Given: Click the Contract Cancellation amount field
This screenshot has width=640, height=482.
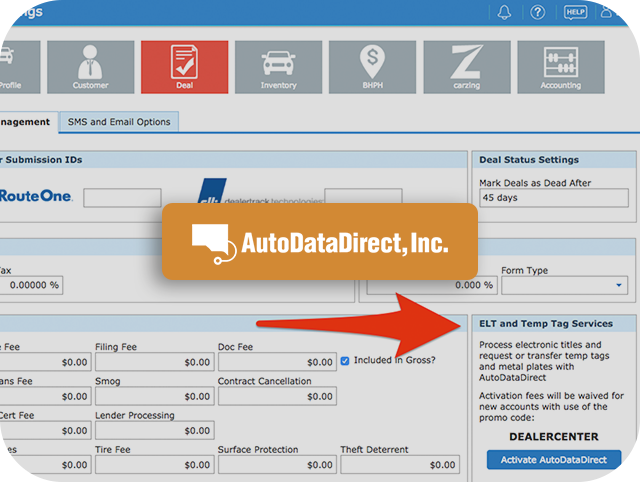Looking at the screenshot, I should click(278, 396).
